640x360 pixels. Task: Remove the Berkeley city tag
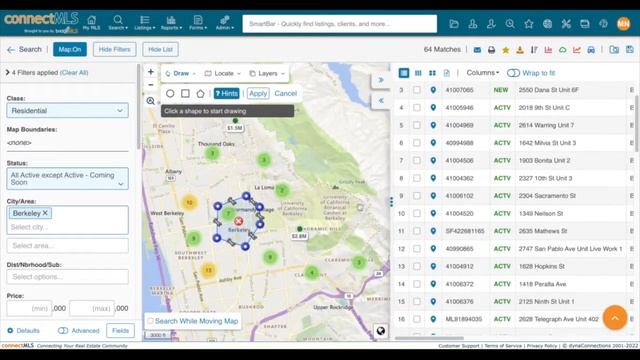tap(45, 213)
